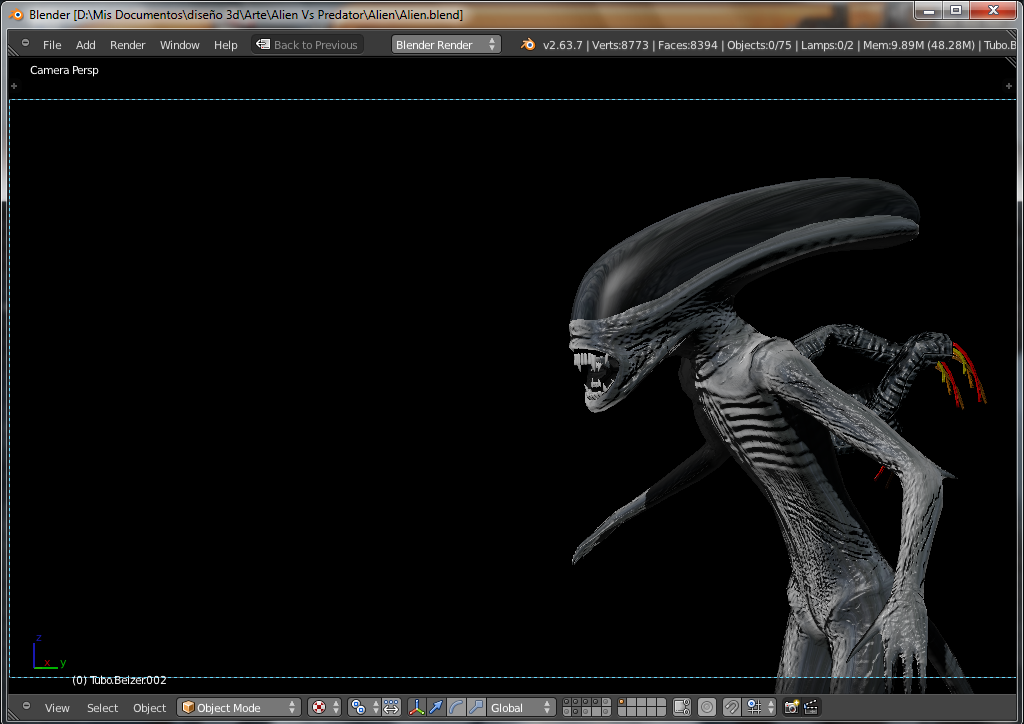Select the rotate manipulator arc icon

pos(456,708)
